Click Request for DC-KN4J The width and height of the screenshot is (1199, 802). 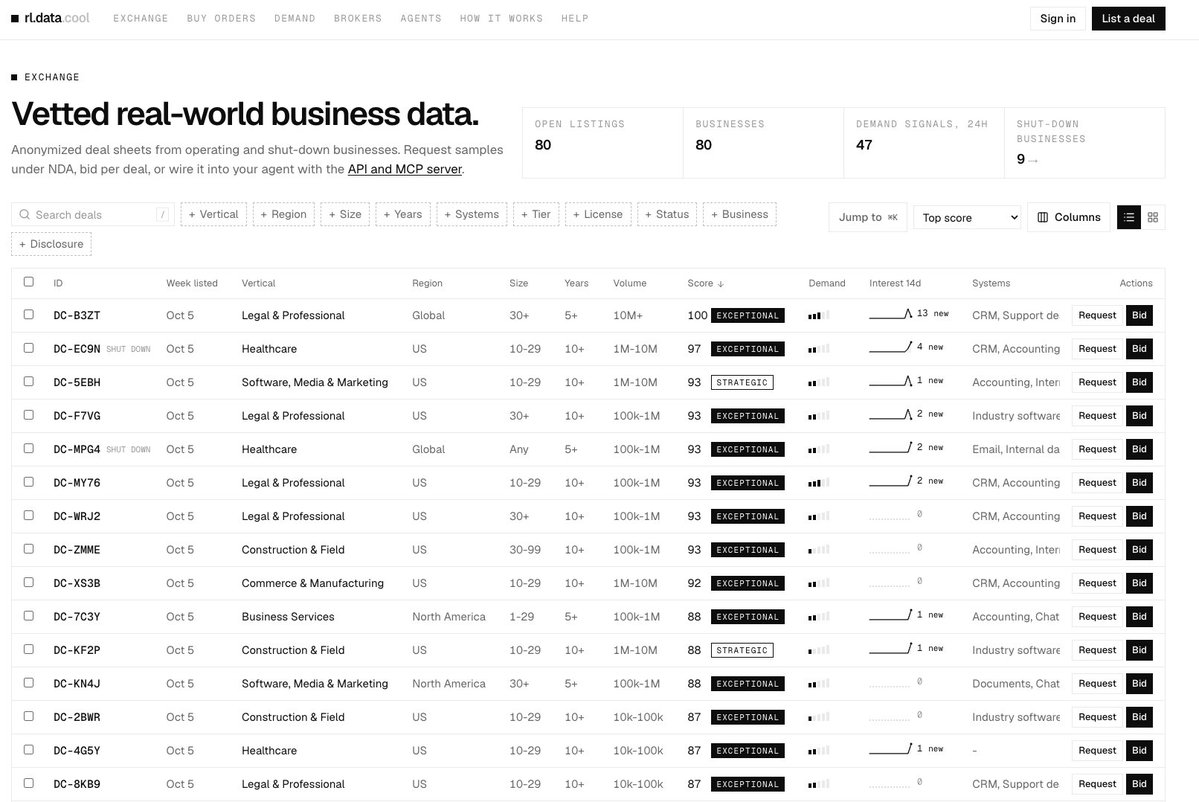pos(1097,683)
